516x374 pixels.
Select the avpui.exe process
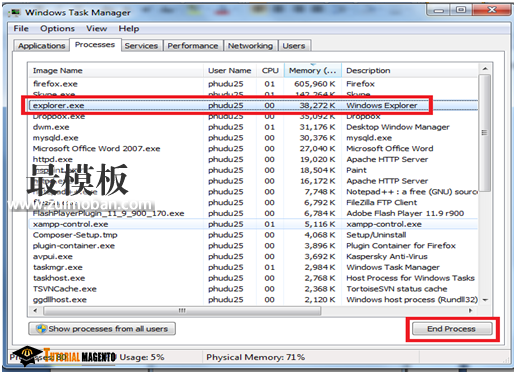(x=253, y=256)
